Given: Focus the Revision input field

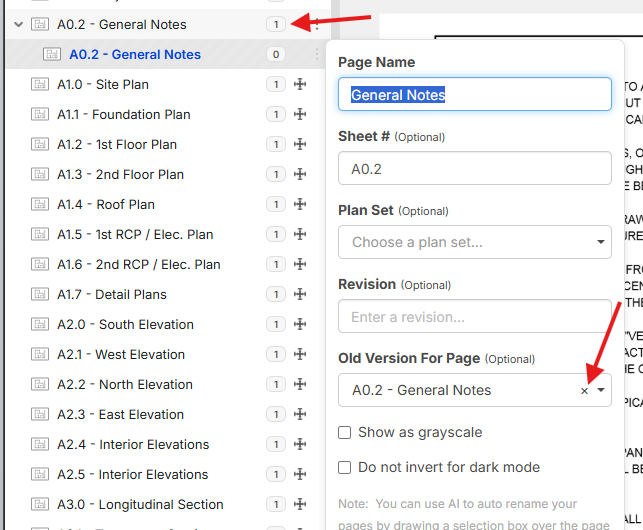Looking at the screenshot, I should tap(474, 317).
